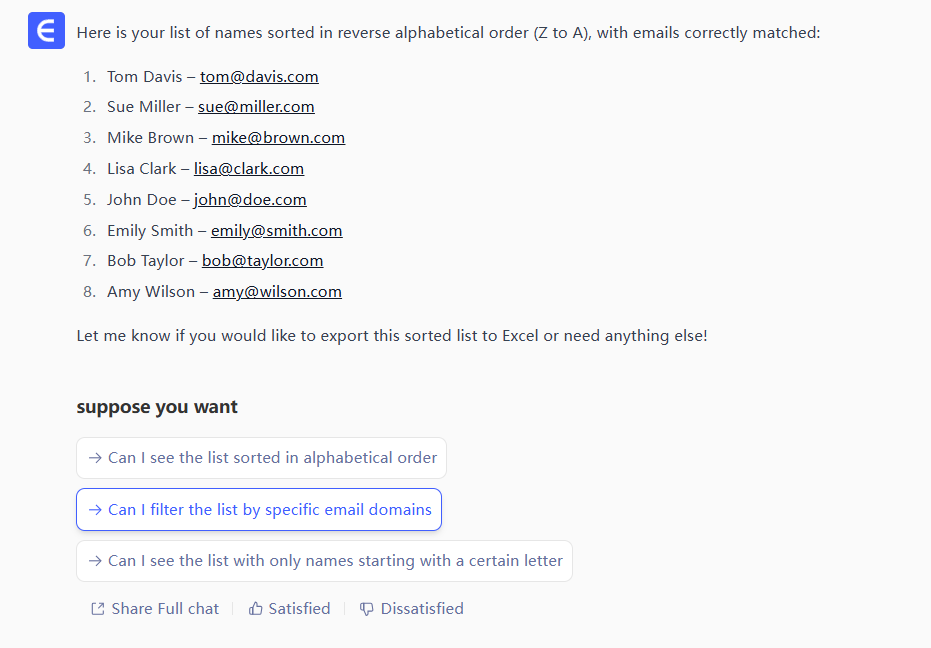Viewport: 931px width, 648px height.
Task: Click arrow icon beside certain letter suggestion
Action: pos(95,561)
